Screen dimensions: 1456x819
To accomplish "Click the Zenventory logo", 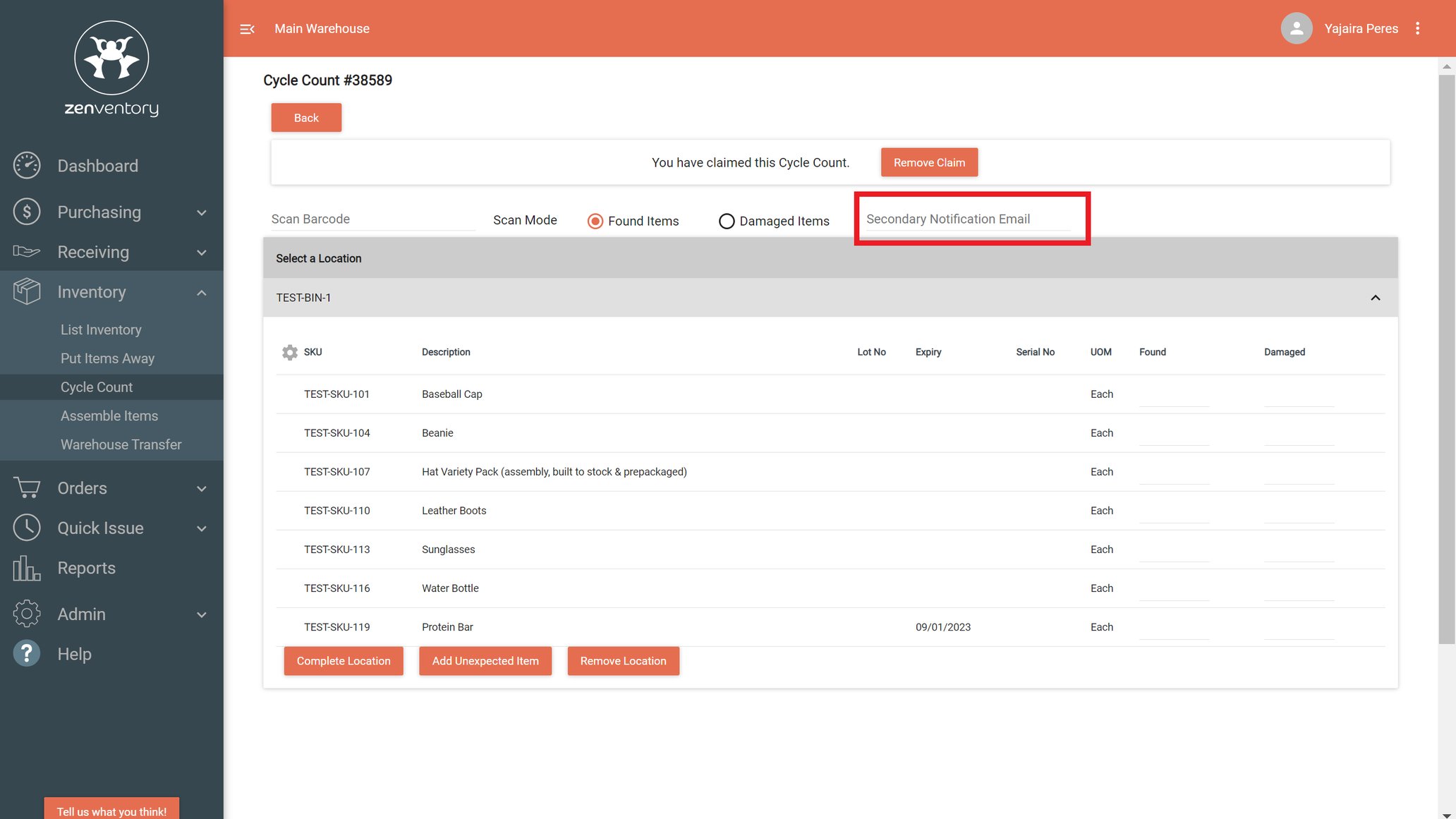I will click(111, 68).
